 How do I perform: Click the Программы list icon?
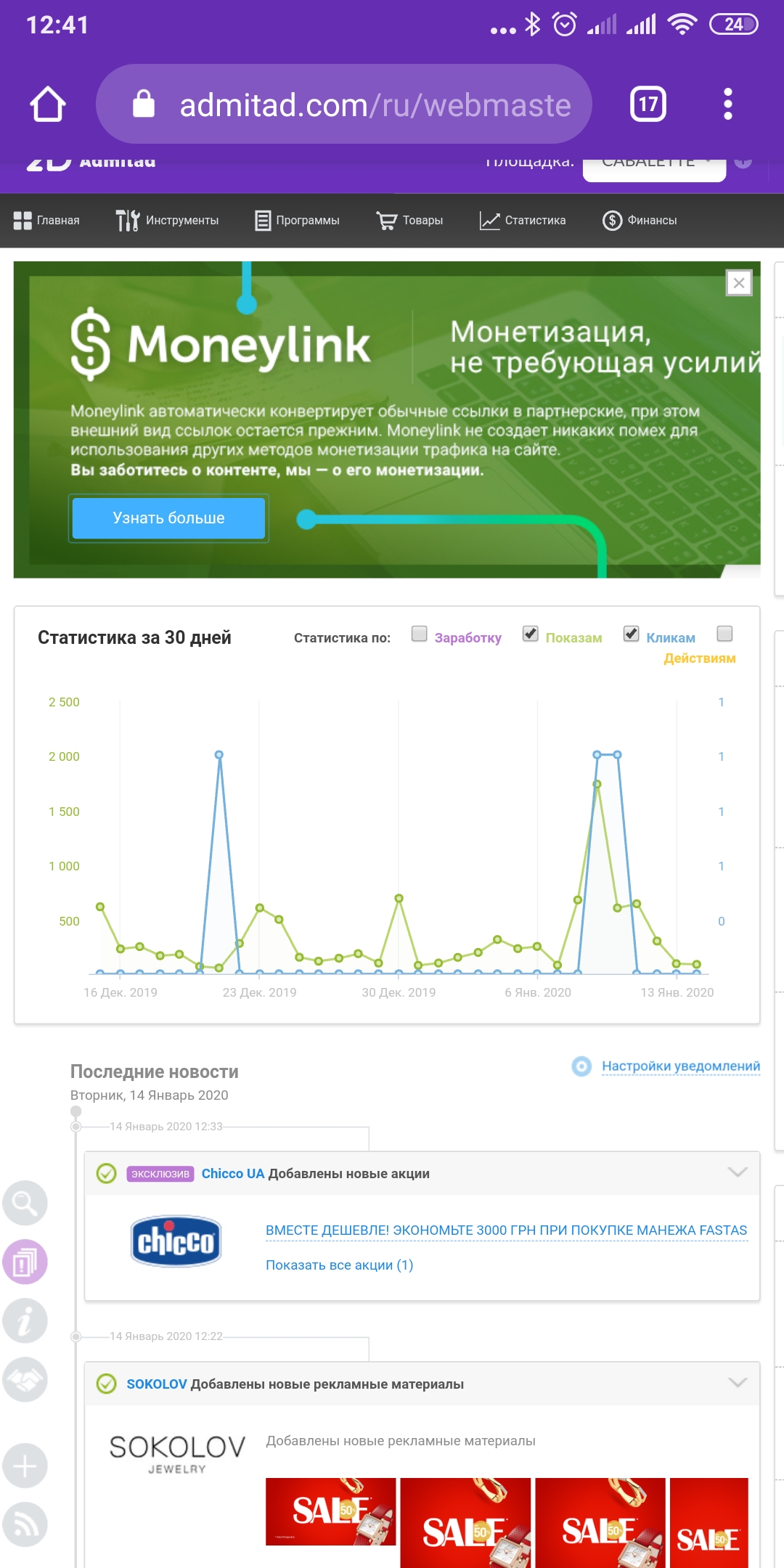point(263,221)
